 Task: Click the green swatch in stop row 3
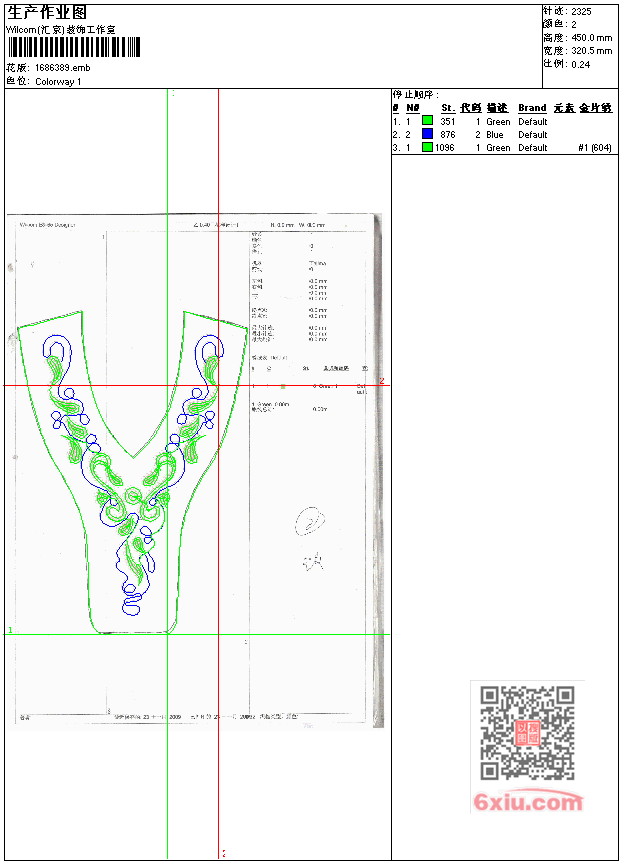427,147
